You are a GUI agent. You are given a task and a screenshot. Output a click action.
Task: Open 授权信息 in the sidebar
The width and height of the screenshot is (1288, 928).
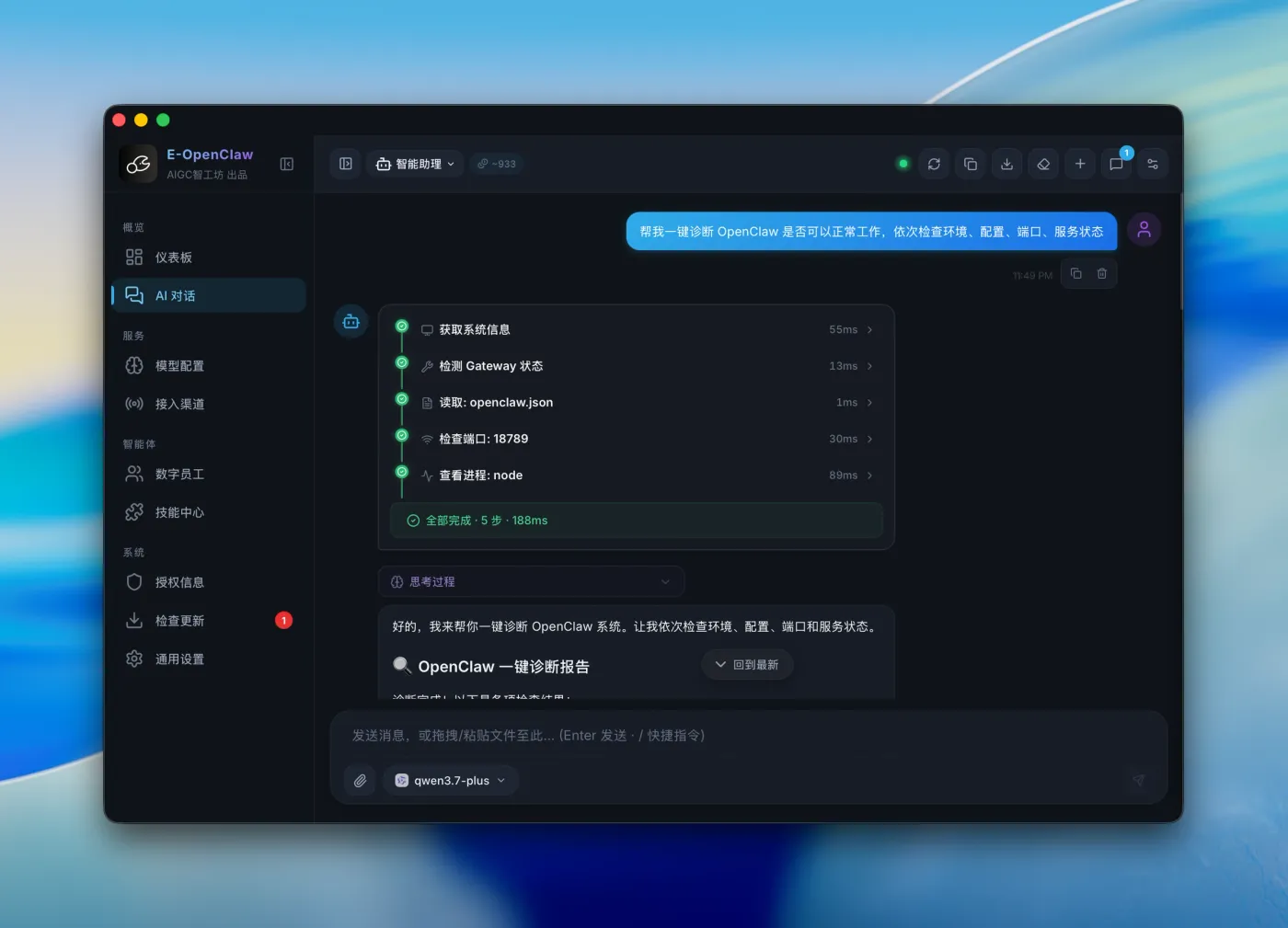click(x=209, y=582)
